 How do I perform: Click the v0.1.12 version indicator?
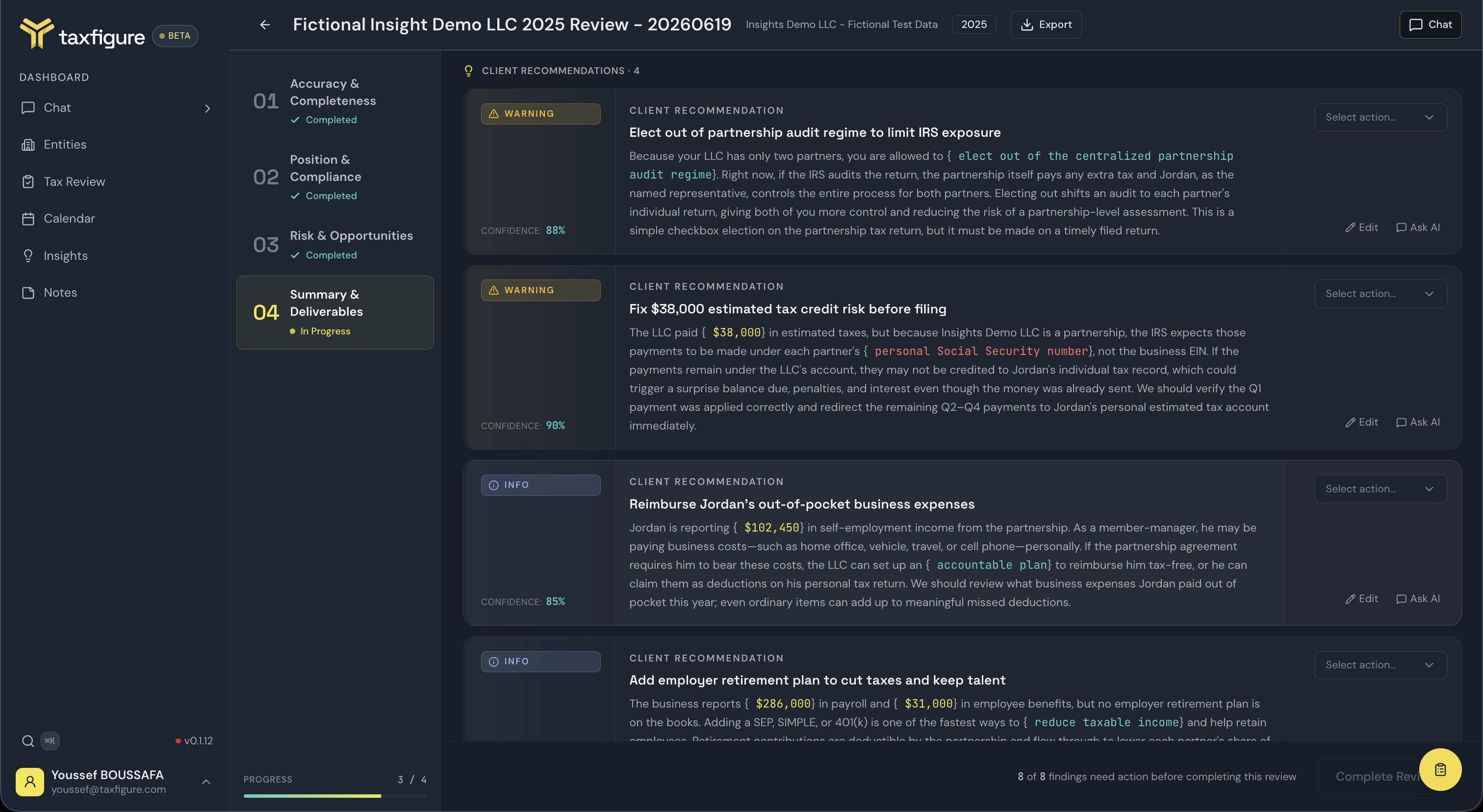(194, 740)
